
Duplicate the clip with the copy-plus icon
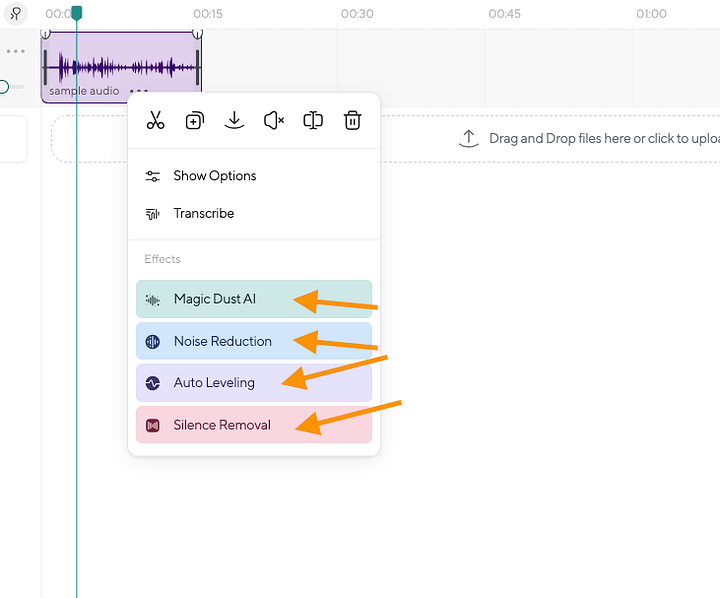point(195,121)
